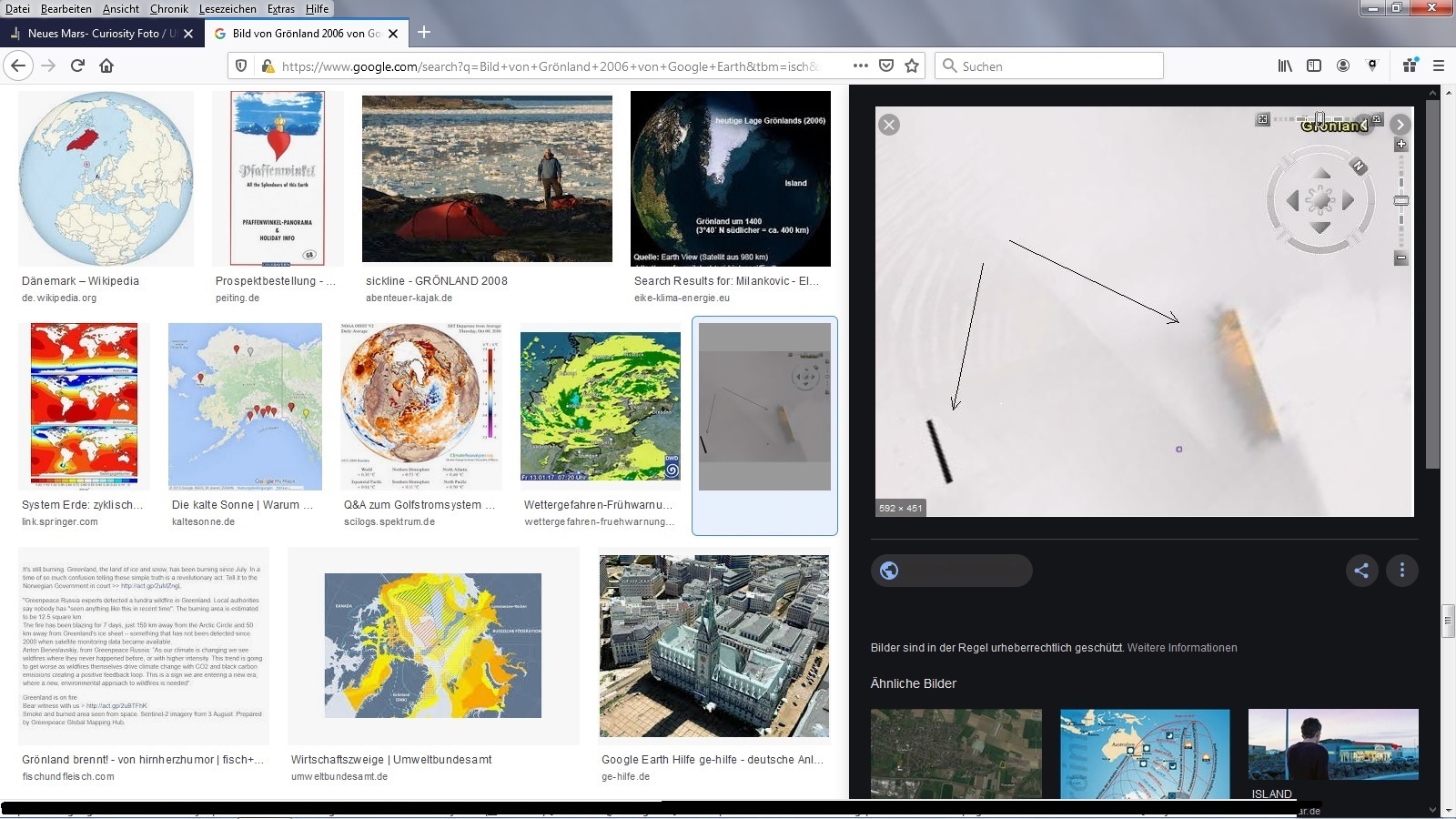Toggle tracking protection shield panel

coord(241,66)
